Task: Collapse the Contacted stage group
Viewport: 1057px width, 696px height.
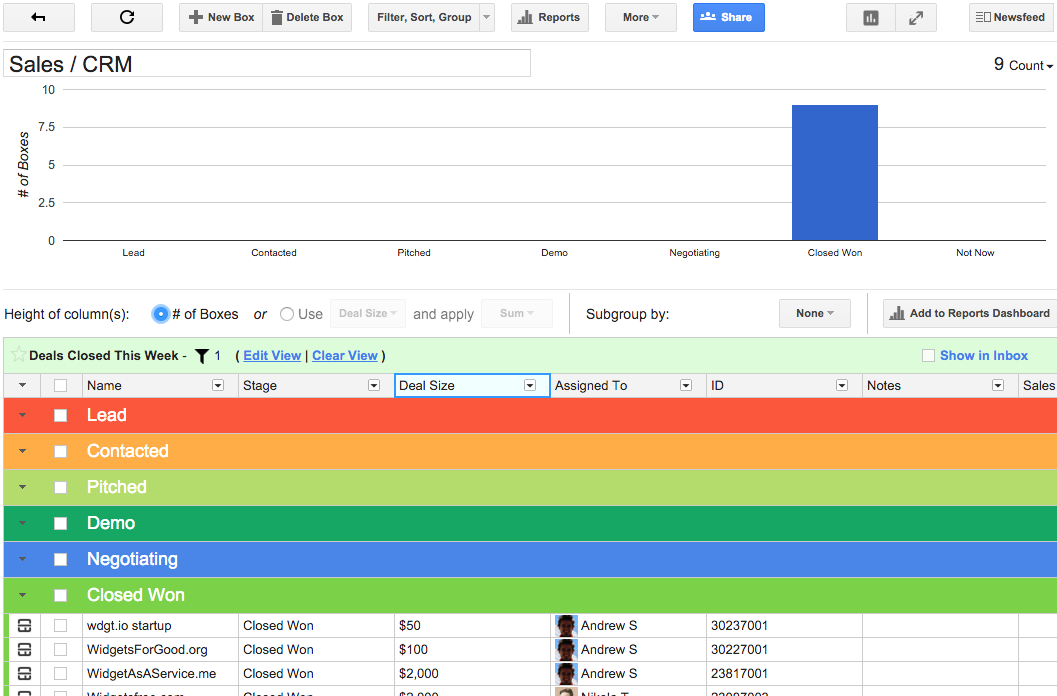Action: (22, 451)
